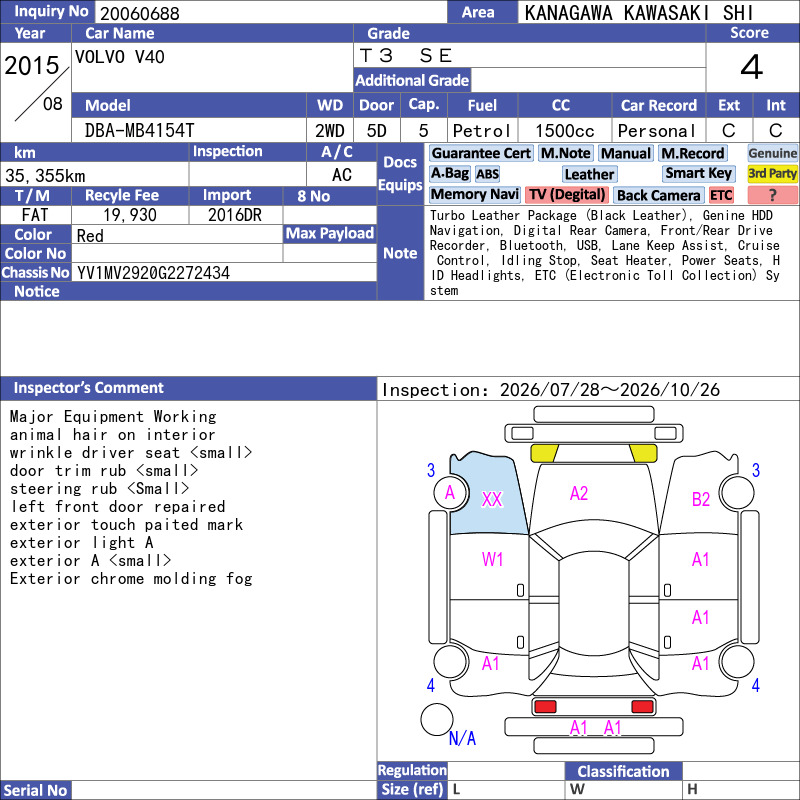Click the chassis number YV1MV2920G2272434
Viewport: 800px width, 800px height.
click(x=153, y=273)
